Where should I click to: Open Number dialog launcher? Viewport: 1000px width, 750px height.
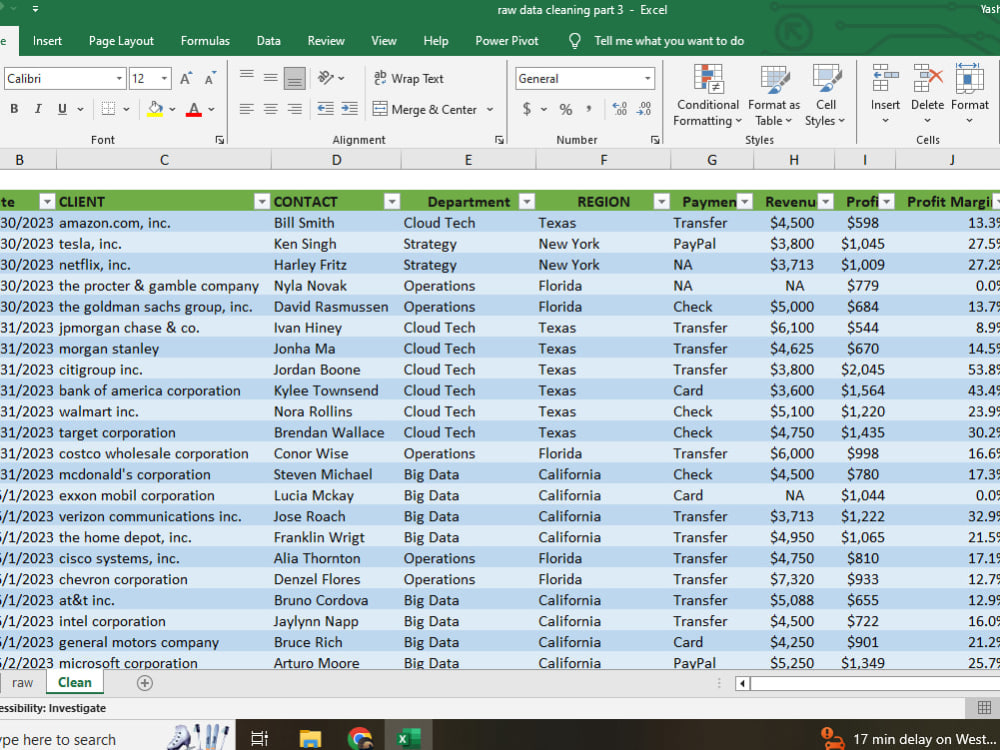654,140
